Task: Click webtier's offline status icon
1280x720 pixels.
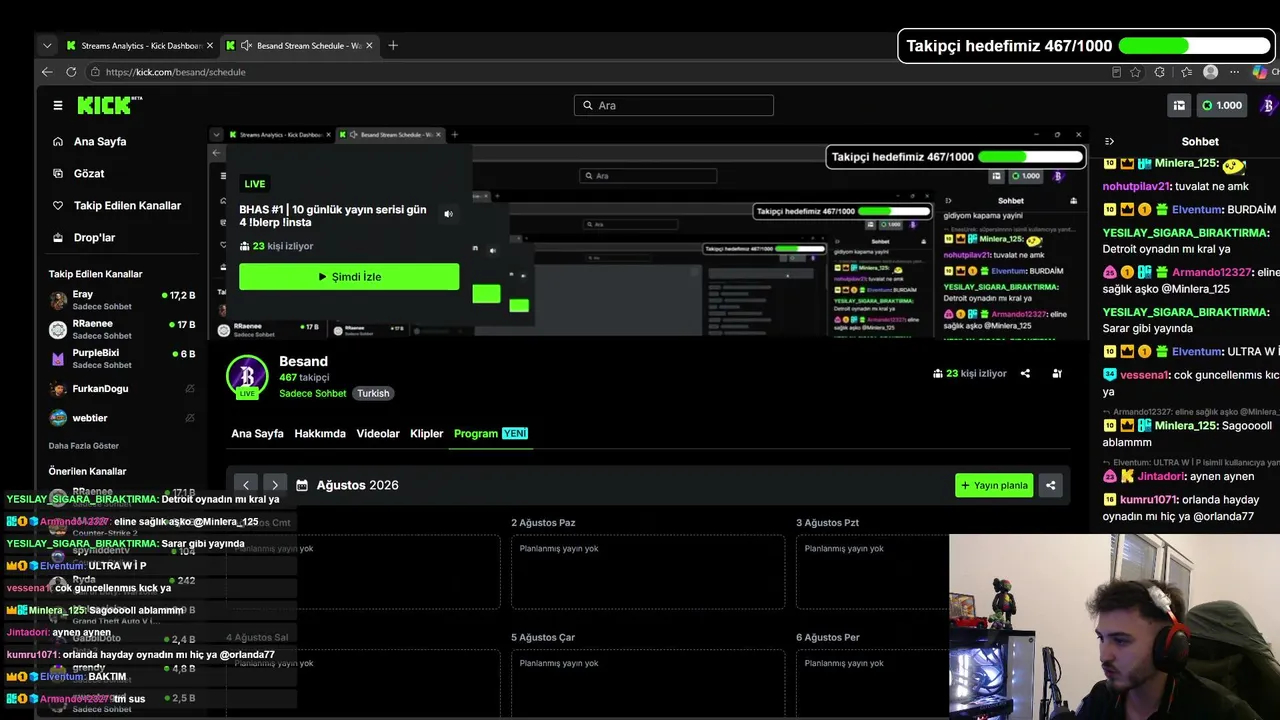Action: (x=190, y=418)
